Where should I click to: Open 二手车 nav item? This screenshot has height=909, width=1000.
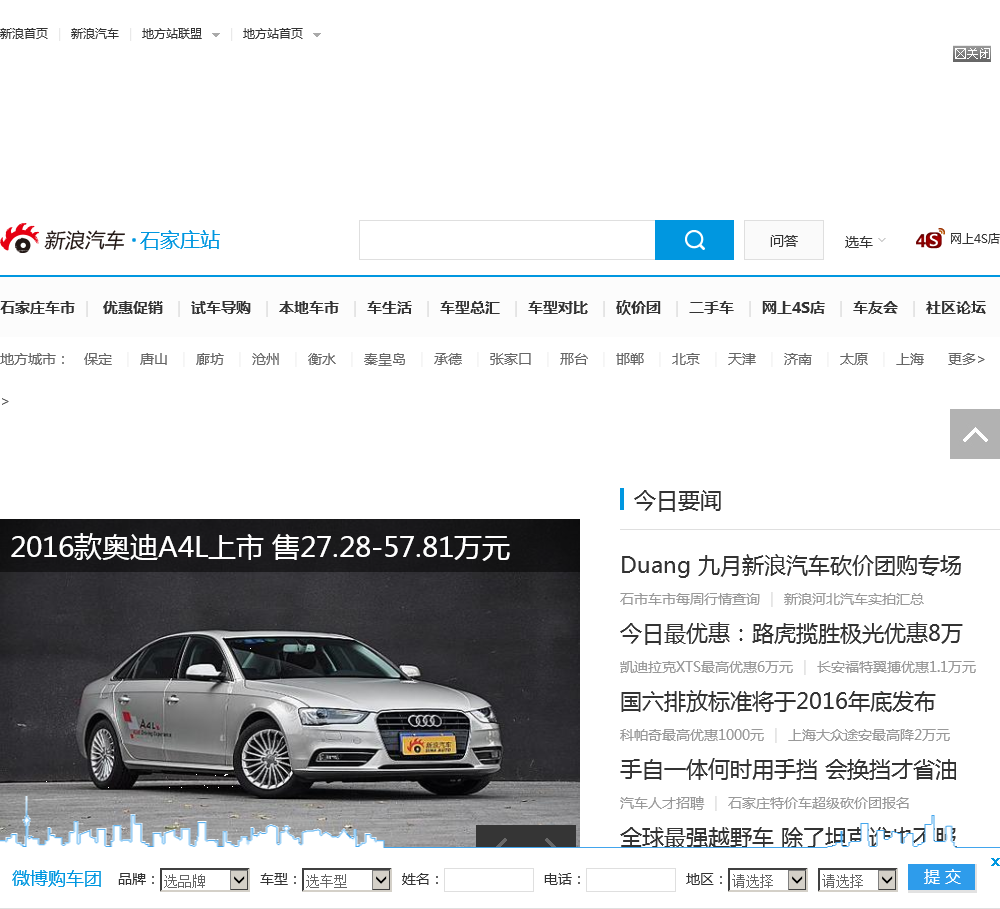(x=711, y=308)
